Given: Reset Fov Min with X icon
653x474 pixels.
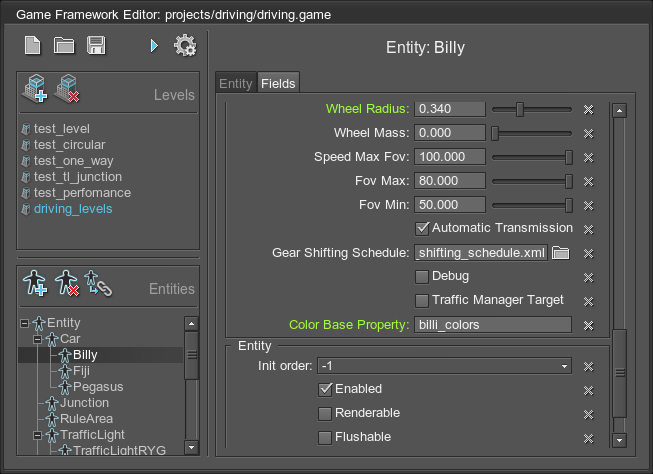Looking at the screenshot, I should [588, 205].
